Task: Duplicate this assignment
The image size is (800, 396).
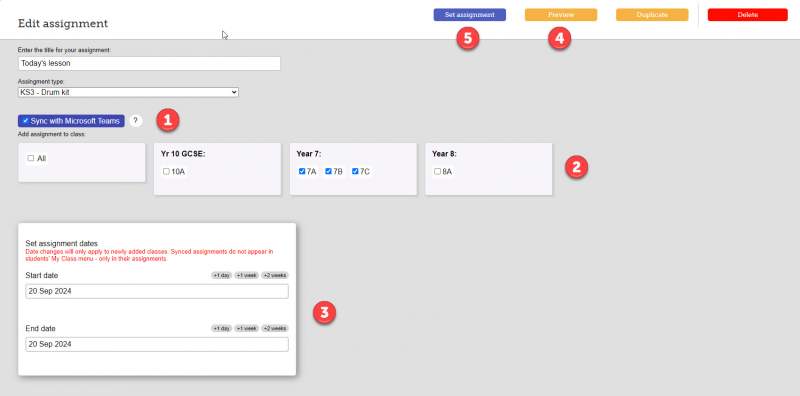Action: pyautogui.click(x=652, y=15)
